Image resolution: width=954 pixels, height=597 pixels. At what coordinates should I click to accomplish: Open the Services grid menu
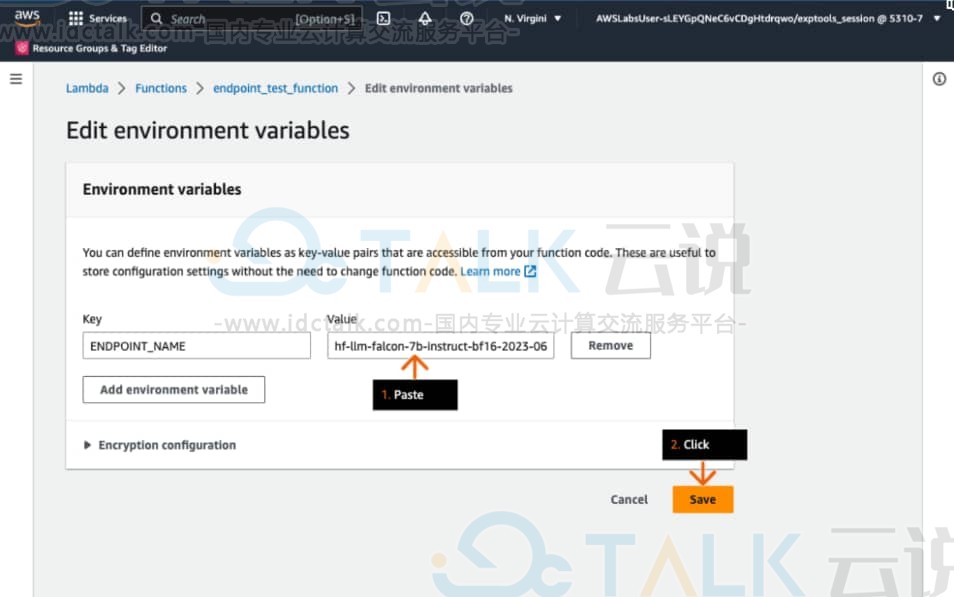97,18
